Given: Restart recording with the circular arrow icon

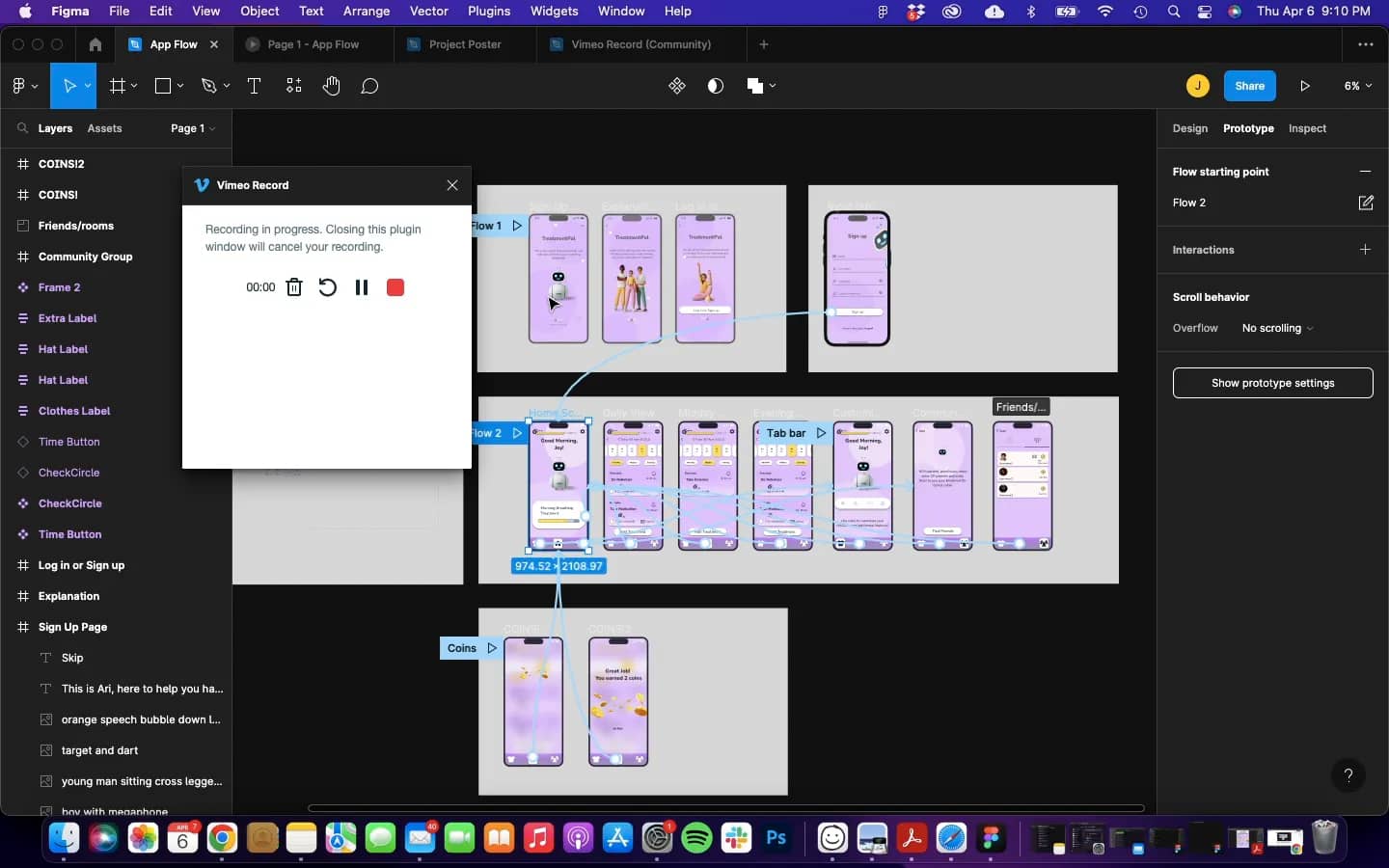Looking at the screenshot, I should coord(328,287).
